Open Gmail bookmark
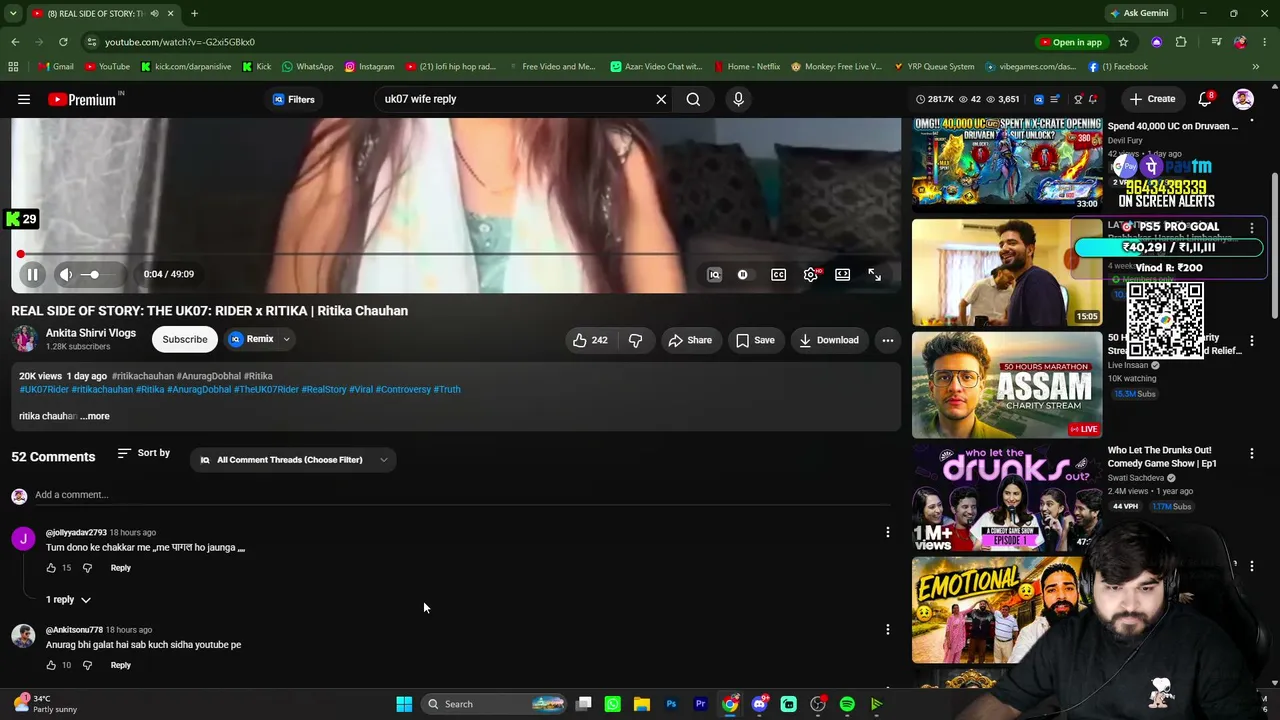Image resolution: width=1280 pixels, height=720 pixels. [x=56, y=67]
